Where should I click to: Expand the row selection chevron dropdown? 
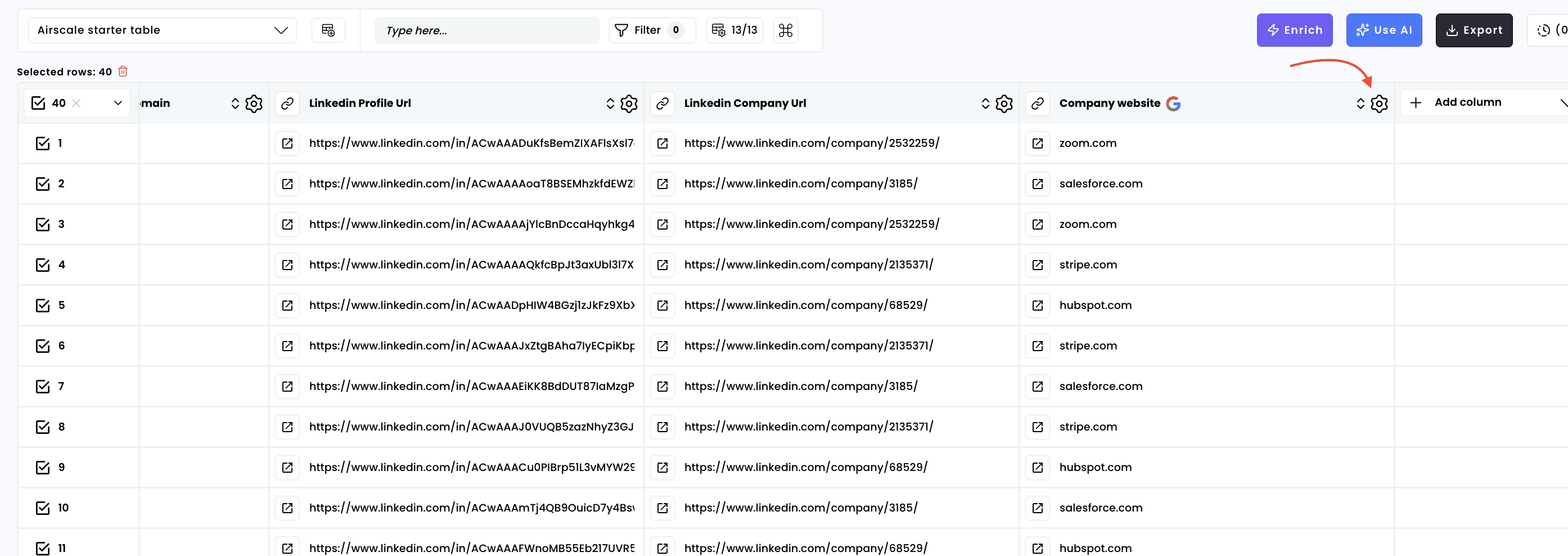(118, 104)
